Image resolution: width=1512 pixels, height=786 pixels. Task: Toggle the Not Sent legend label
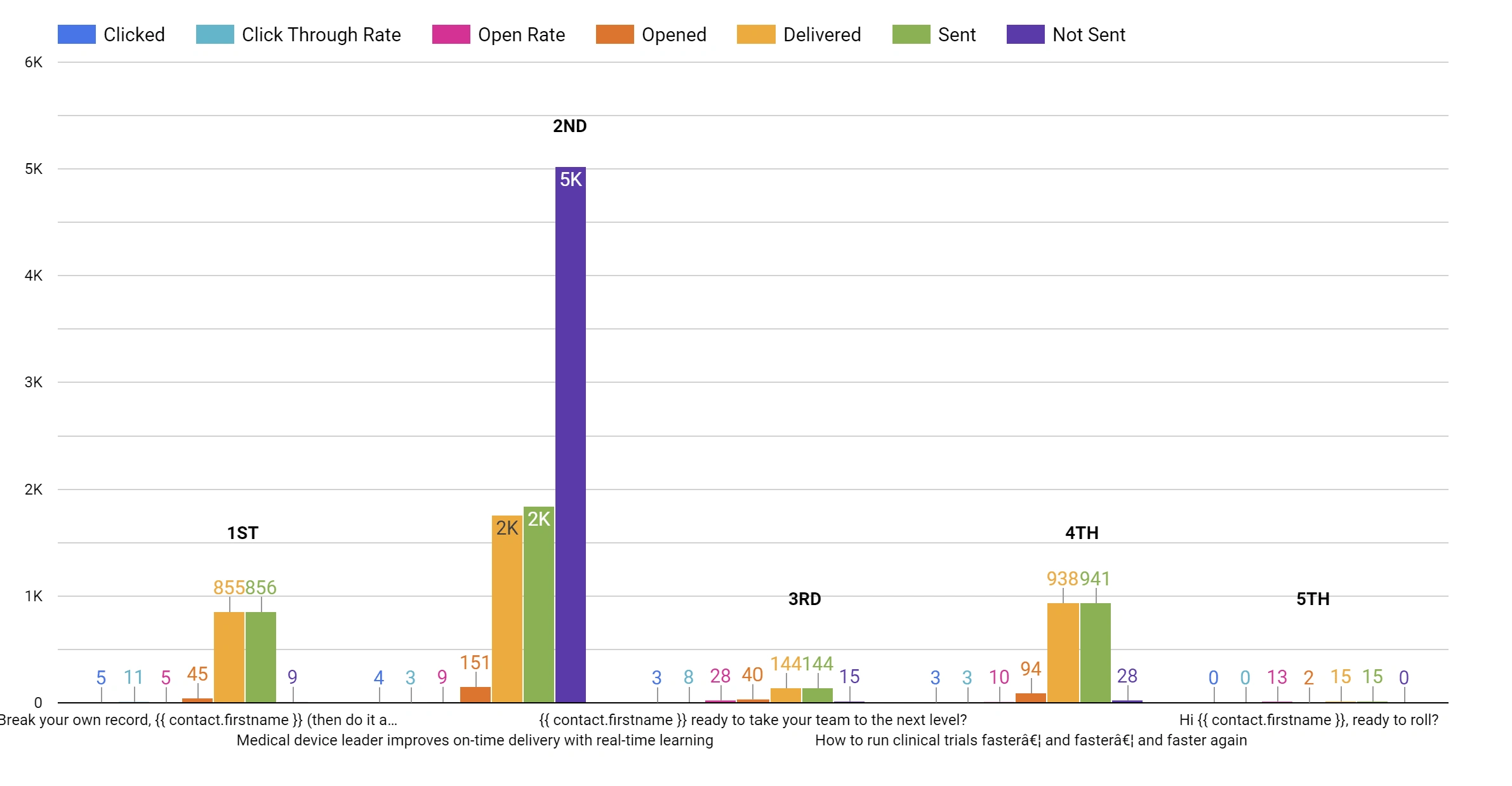click(x=1089, y=34)
